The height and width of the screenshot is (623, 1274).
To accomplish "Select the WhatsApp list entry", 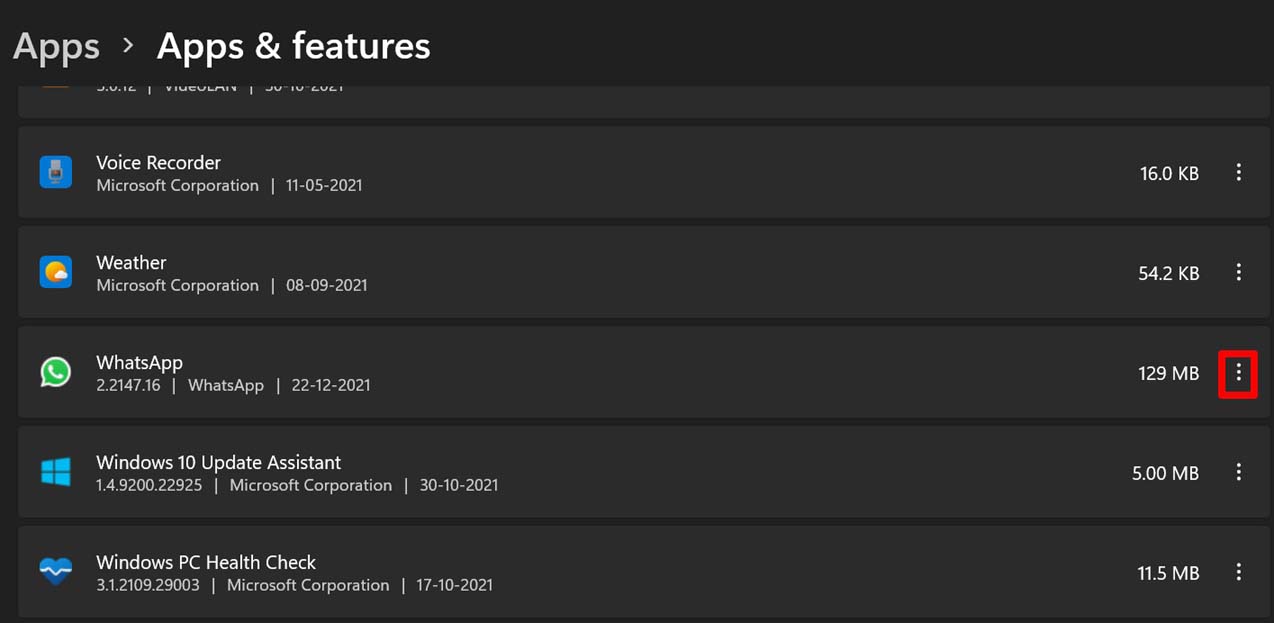I will [x=600, y=372].
